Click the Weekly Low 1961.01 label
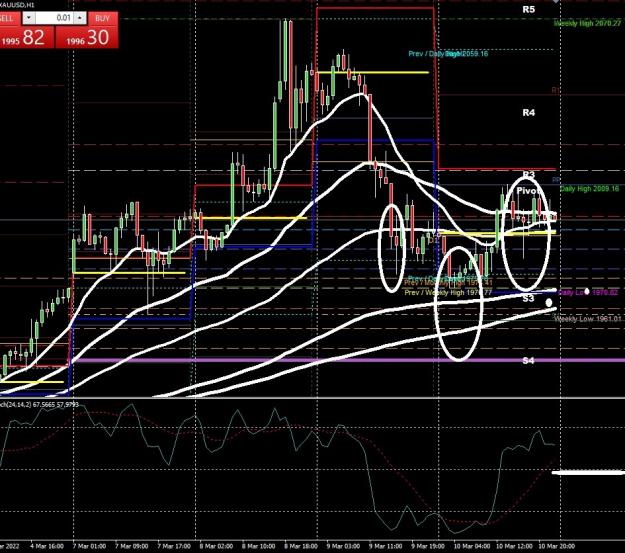The height and width of the screenshot is (553, 625). pos(588,319)
